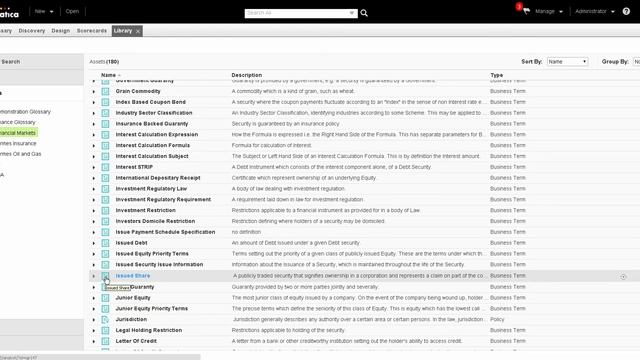Click the Legal Holding Restriction icon

pyautogui.click(x=105, y=330)
